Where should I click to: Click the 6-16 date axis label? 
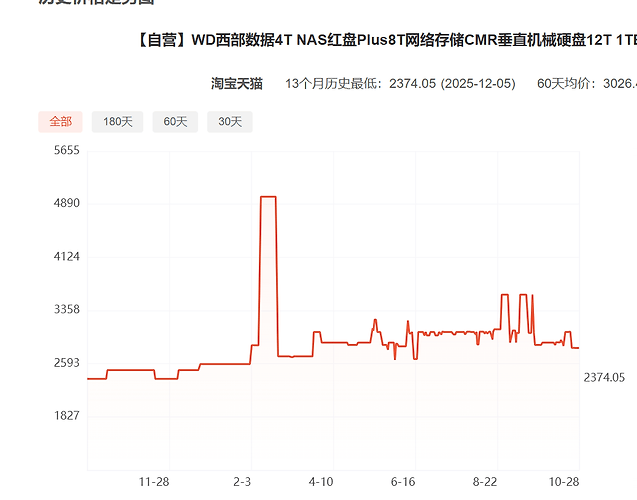click(x=403, y=482)
